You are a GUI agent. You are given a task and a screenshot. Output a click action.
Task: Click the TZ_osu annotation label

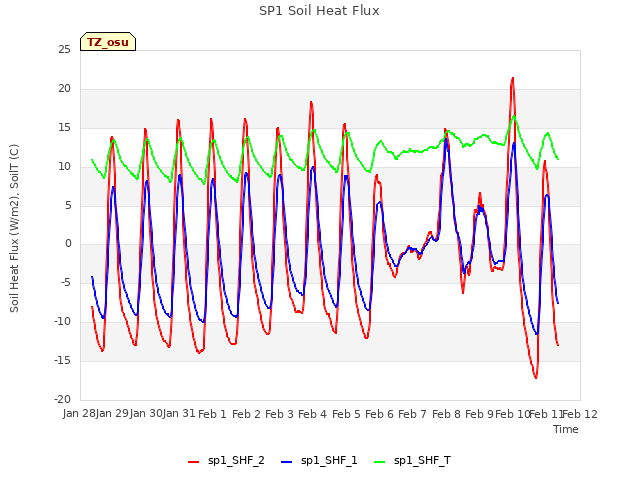pos(108,42)
